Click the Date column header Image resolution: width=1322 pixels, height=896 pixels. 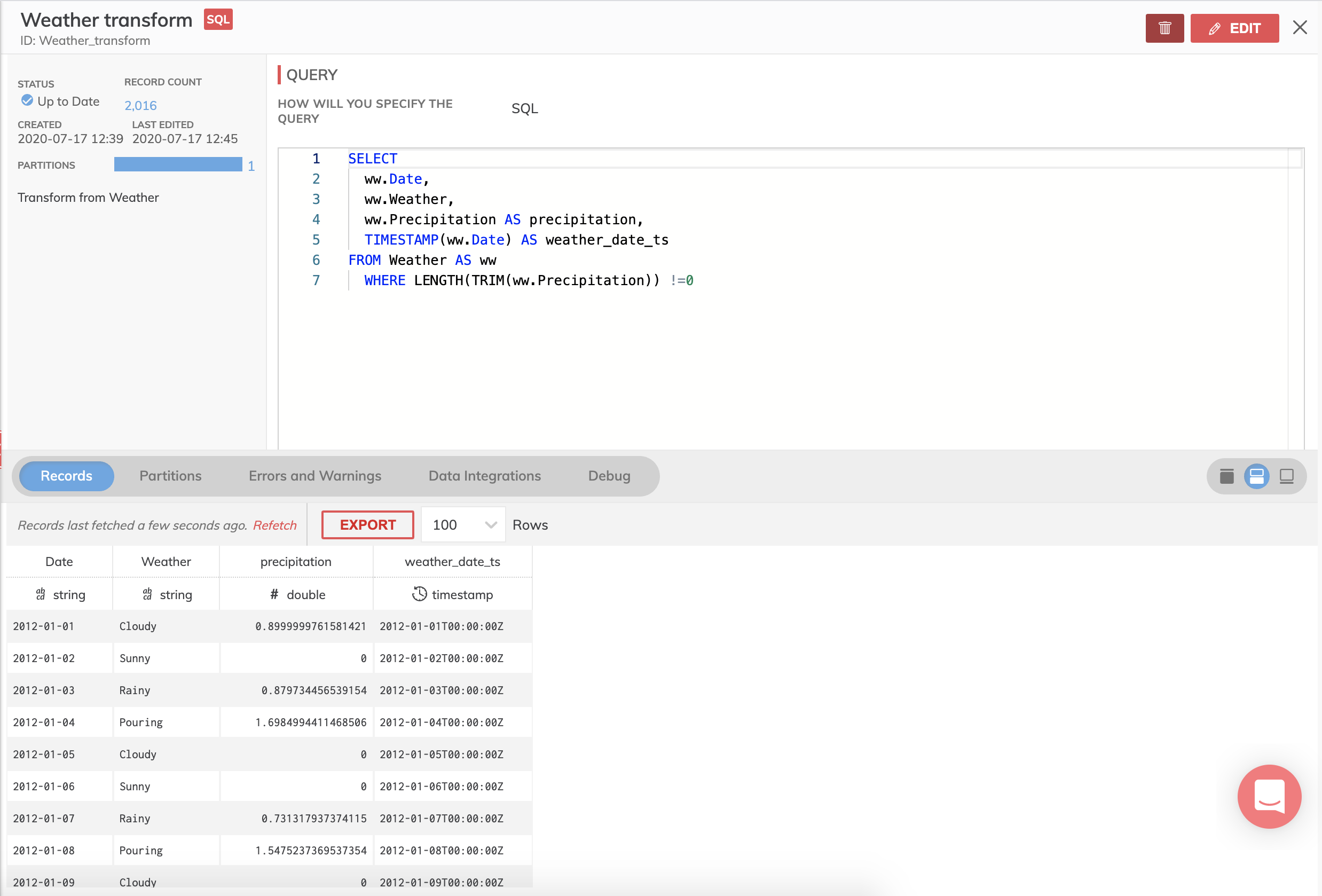(59, 562)
